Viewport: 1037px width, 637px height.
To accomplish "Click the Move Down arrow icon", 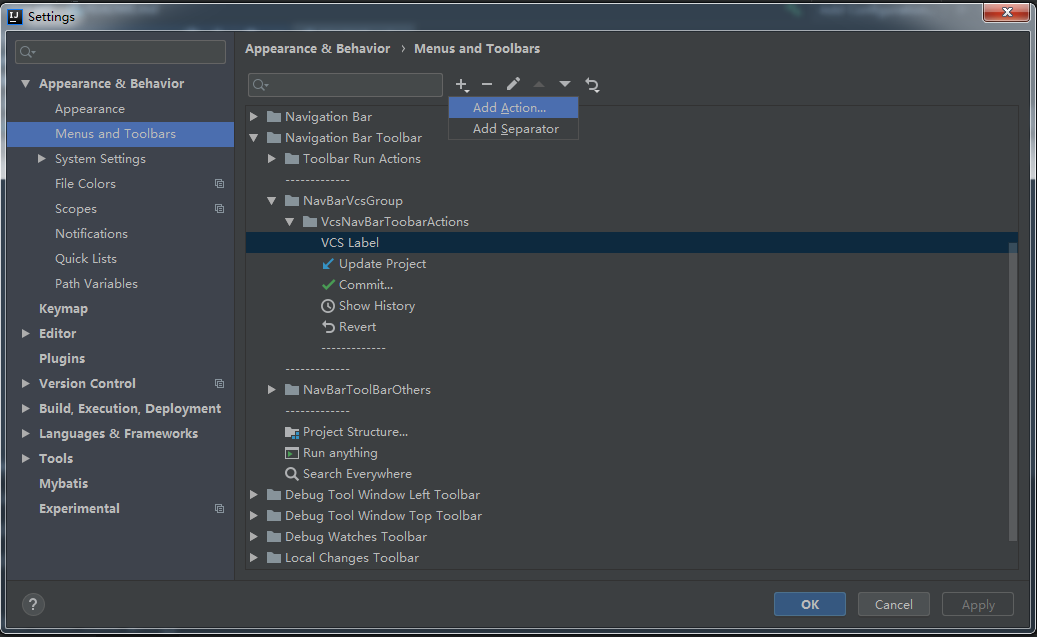I will [x=565, y=85].
